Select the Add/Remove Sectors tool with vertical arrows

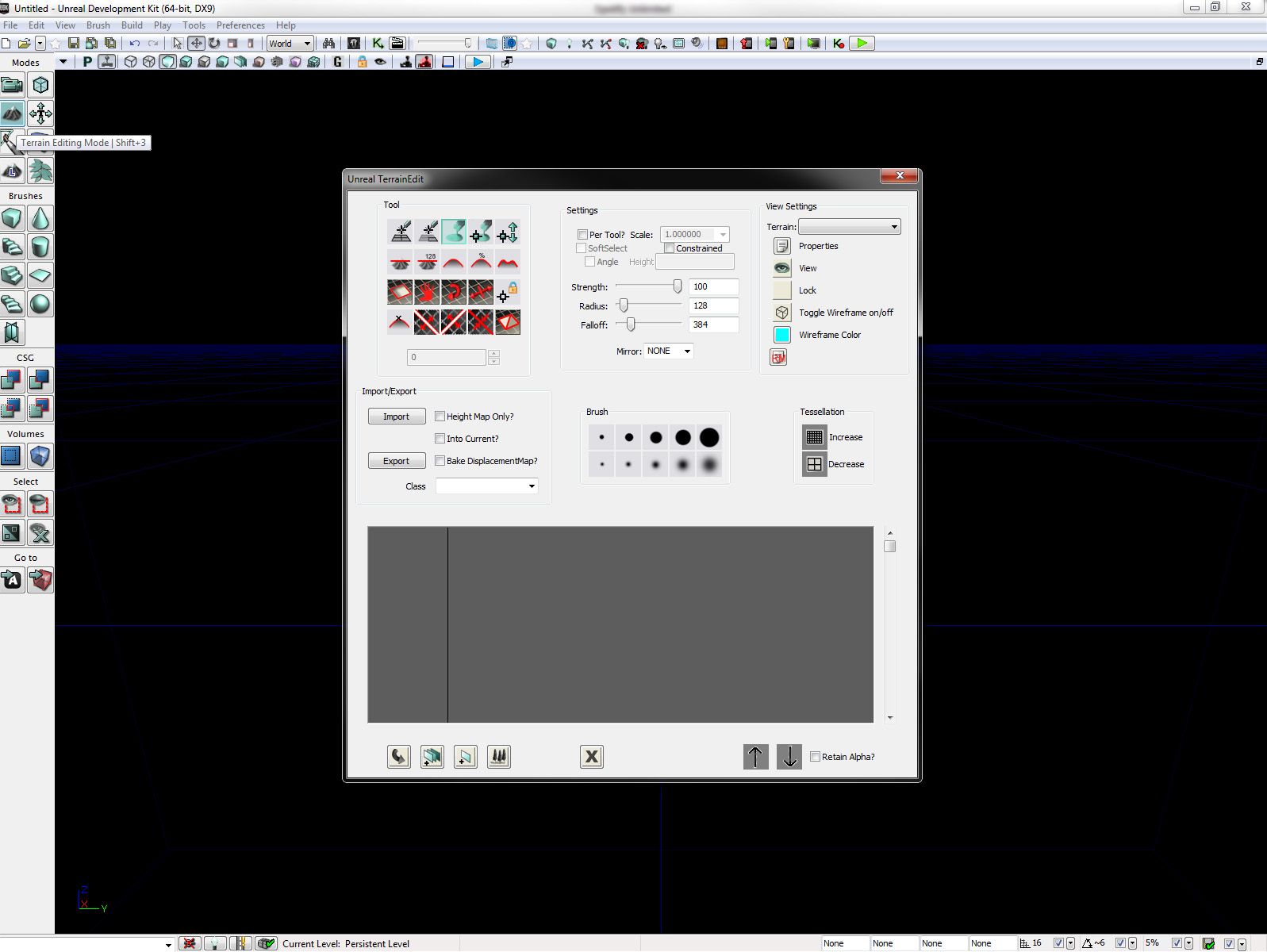[x=508, y=232]
